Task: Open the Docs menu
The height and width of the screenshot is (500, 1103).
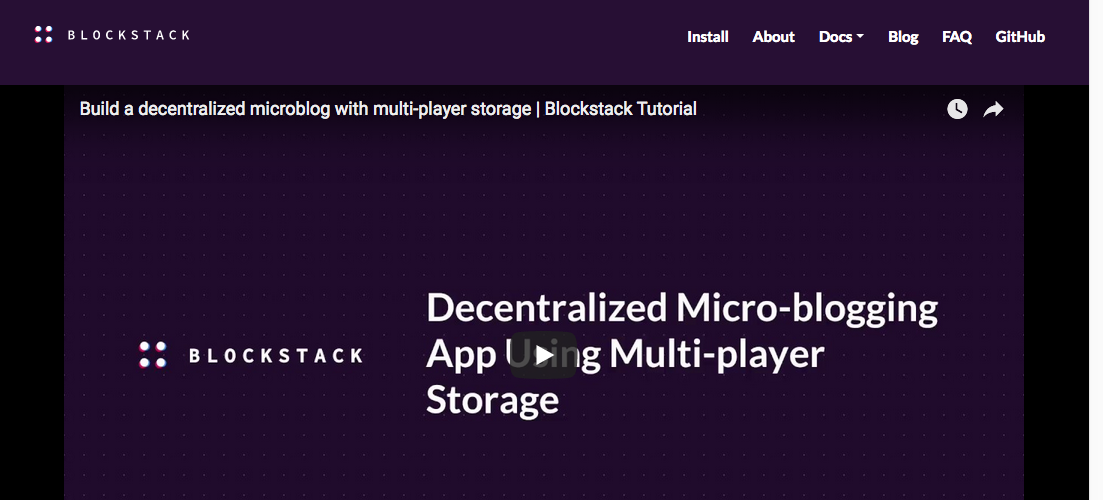Action: 836,37
